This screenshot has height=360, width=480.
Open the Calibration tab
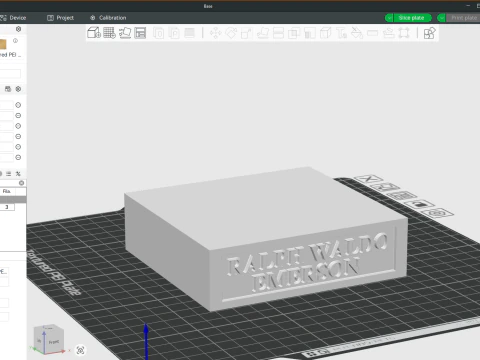108,18
